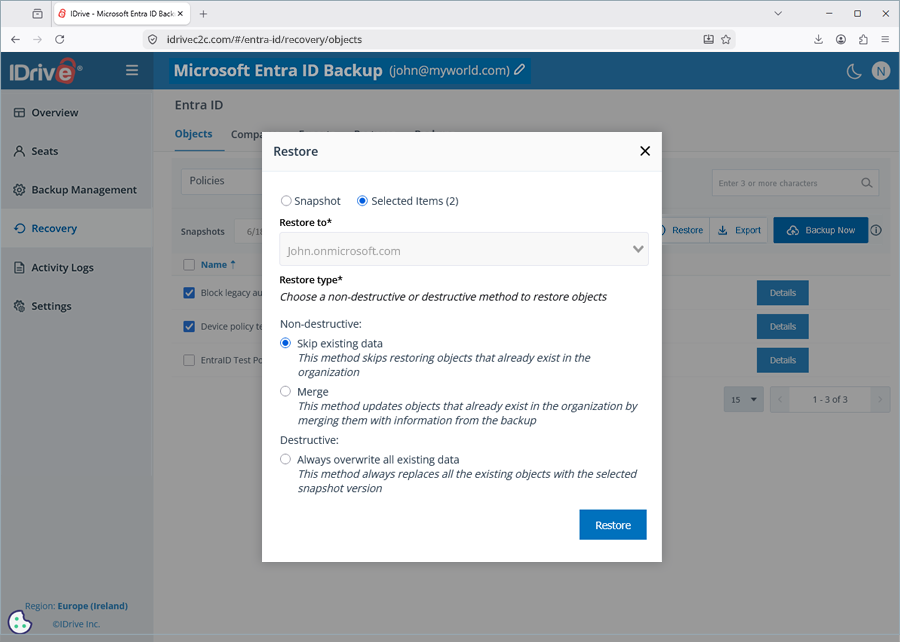This screenshot has width=900, height=642.
Task: Open the list all tabs chevron
Action: click(x=778, y=13)
